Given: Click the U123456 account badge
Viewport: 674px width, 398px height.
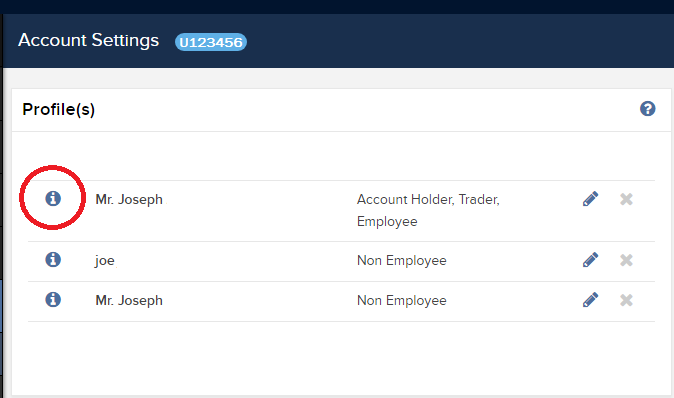Looking at the screenshot, I should 211,42.
